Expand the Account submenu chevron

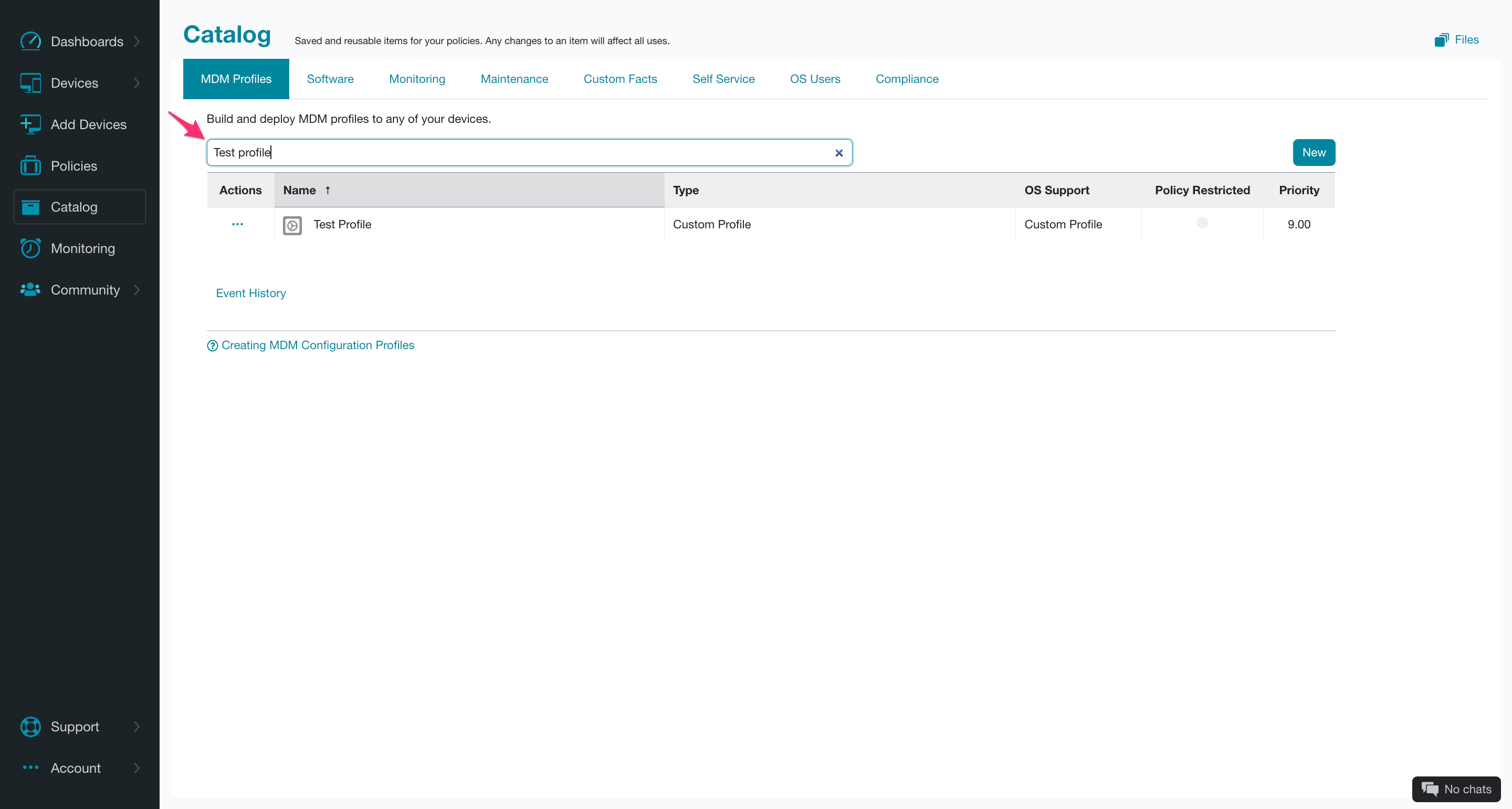[x=136, y=768]
